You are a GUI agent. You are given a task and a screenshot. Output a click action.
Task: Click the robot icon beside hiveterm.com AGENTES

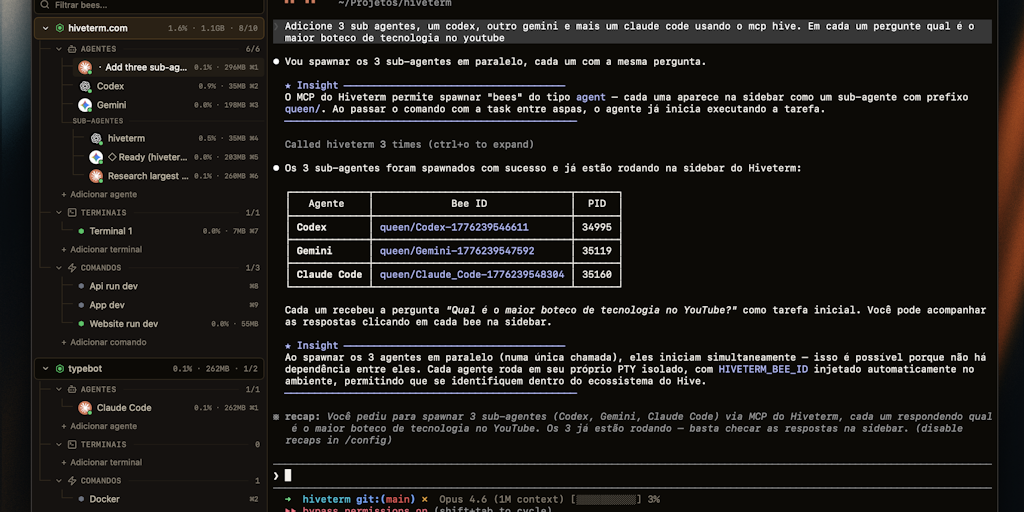click(72, 49)
